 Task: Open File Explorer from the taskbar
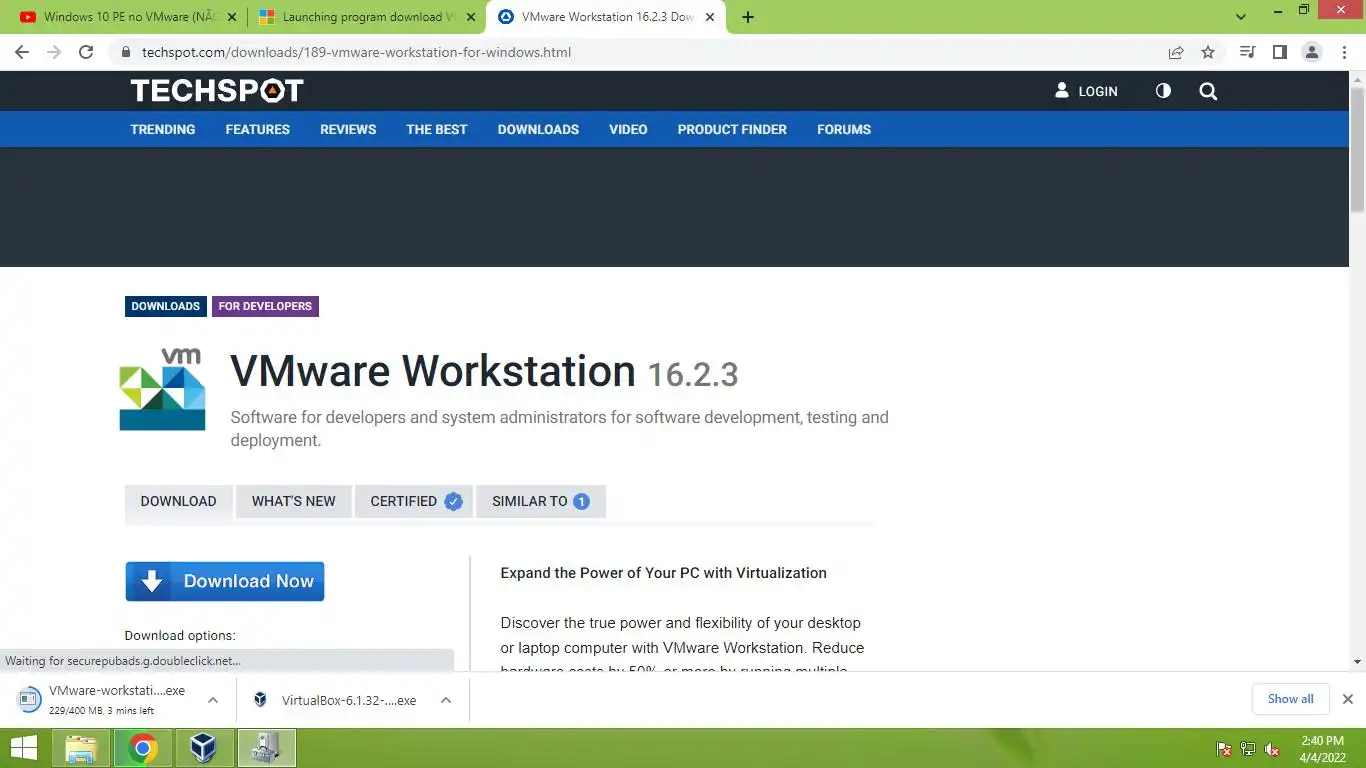click(x=81, y=748)
